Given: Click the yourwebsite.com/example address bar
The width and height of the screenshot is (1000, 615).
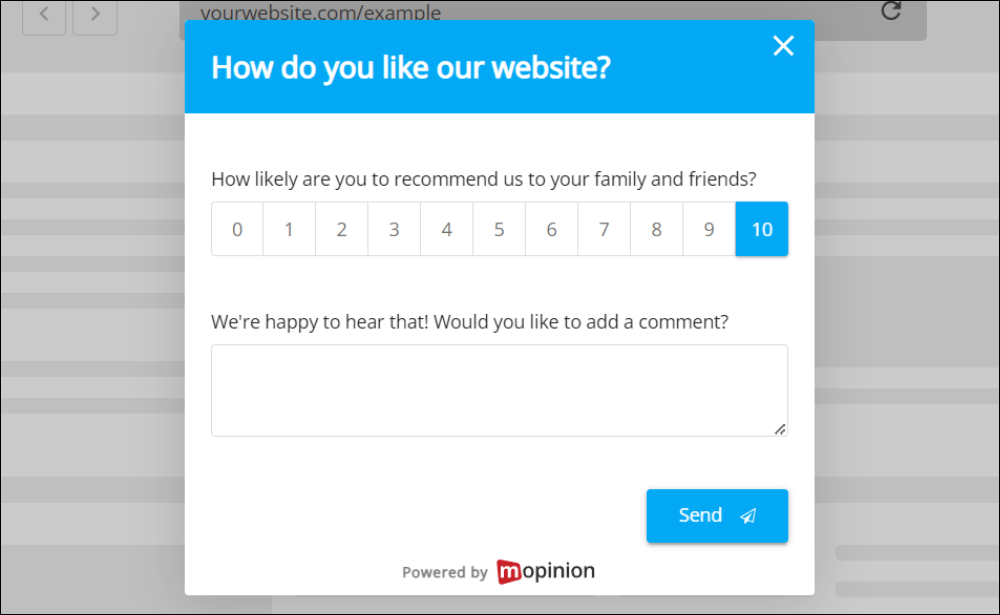Looking at the screenshot, I should coord(320,13).
